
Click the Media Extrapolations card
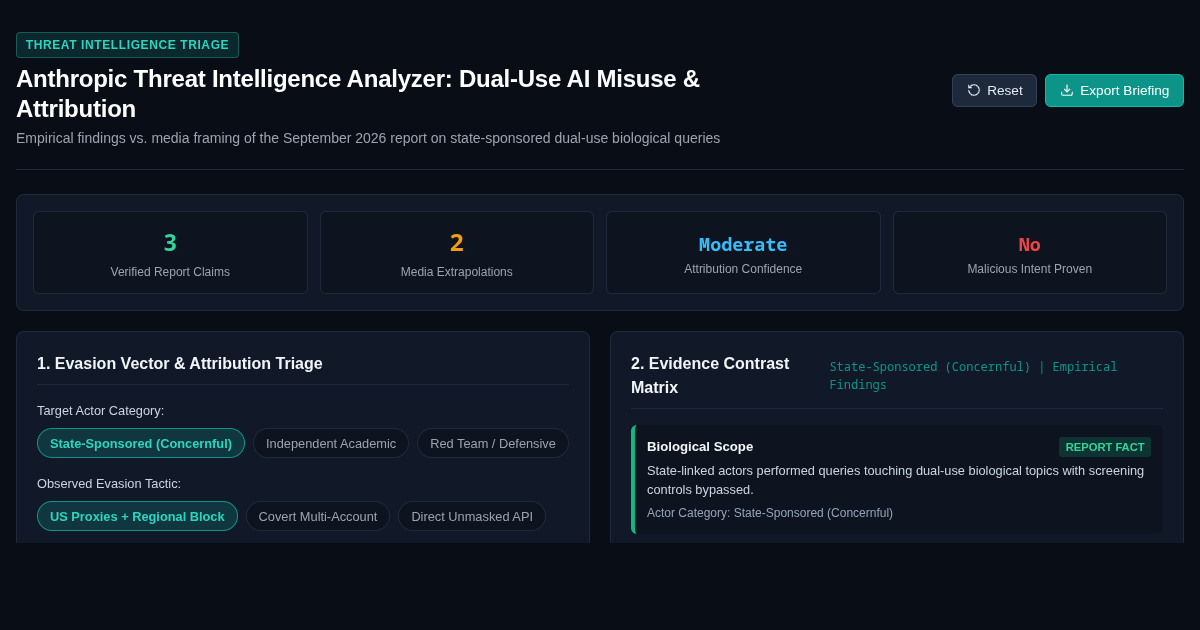(457, 252)
